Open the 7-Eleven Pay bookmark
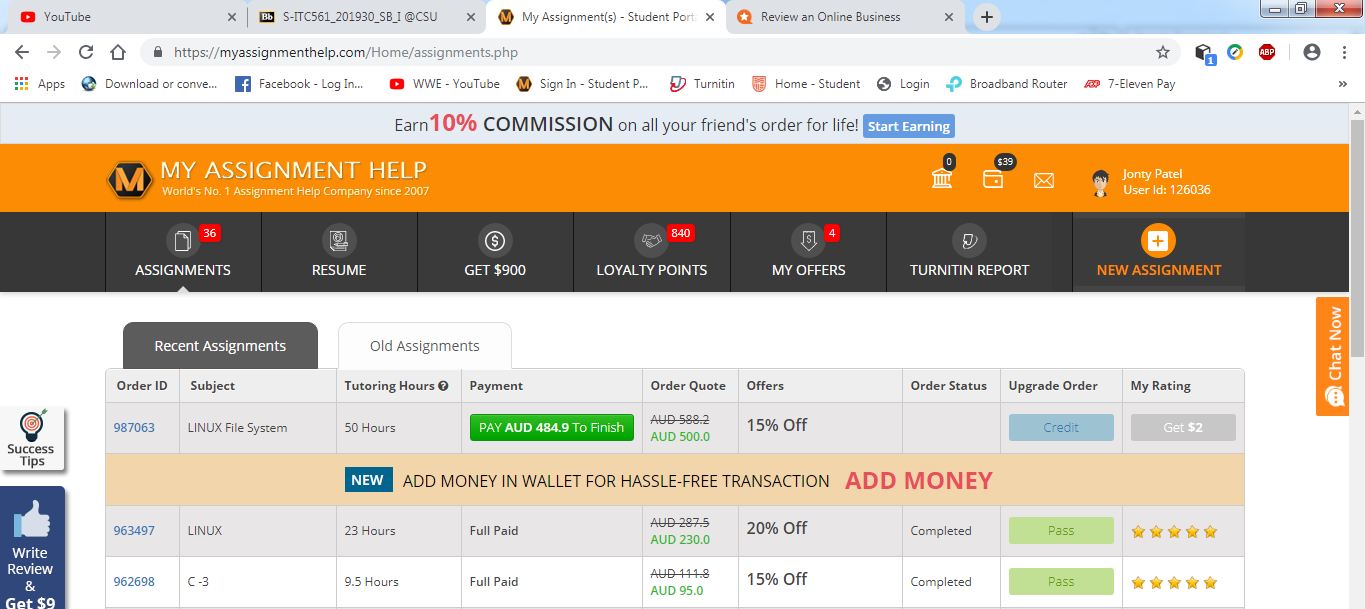This screenshot has height=609, width=1365. coord(1130,84)
